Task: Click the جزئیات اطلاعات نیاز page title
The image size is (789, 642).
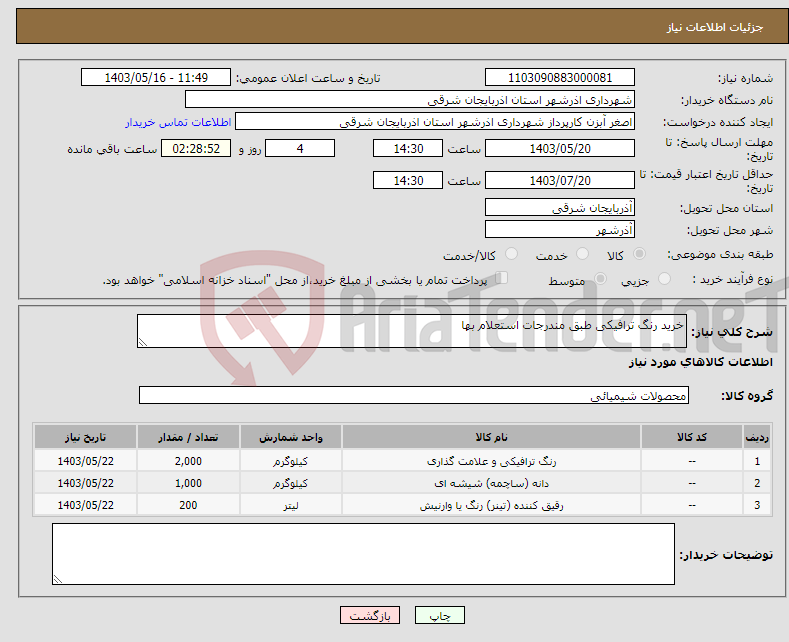Action: pyautogui.click(x=715, y=27)
